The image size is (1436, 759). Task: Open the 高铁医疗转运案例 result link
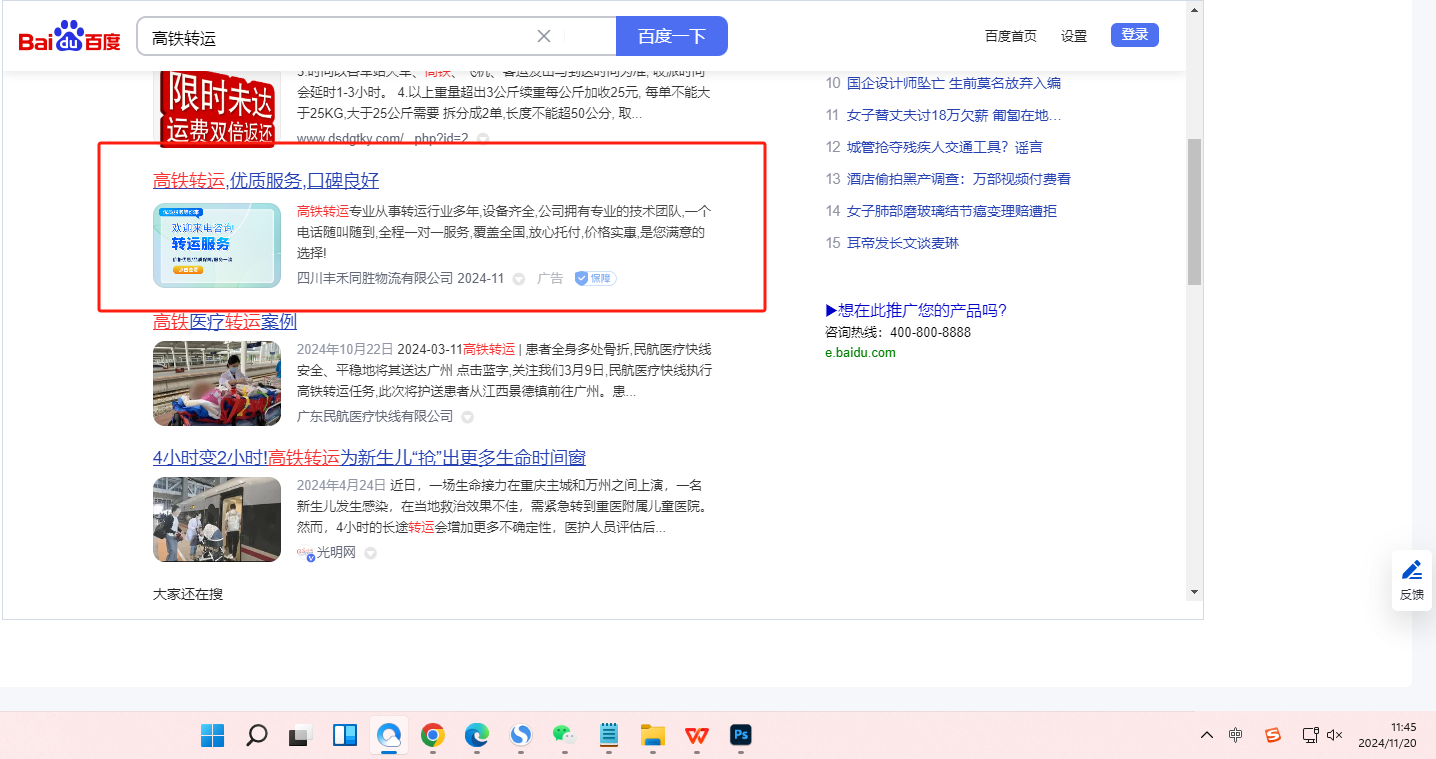click(x=225, y=322)
